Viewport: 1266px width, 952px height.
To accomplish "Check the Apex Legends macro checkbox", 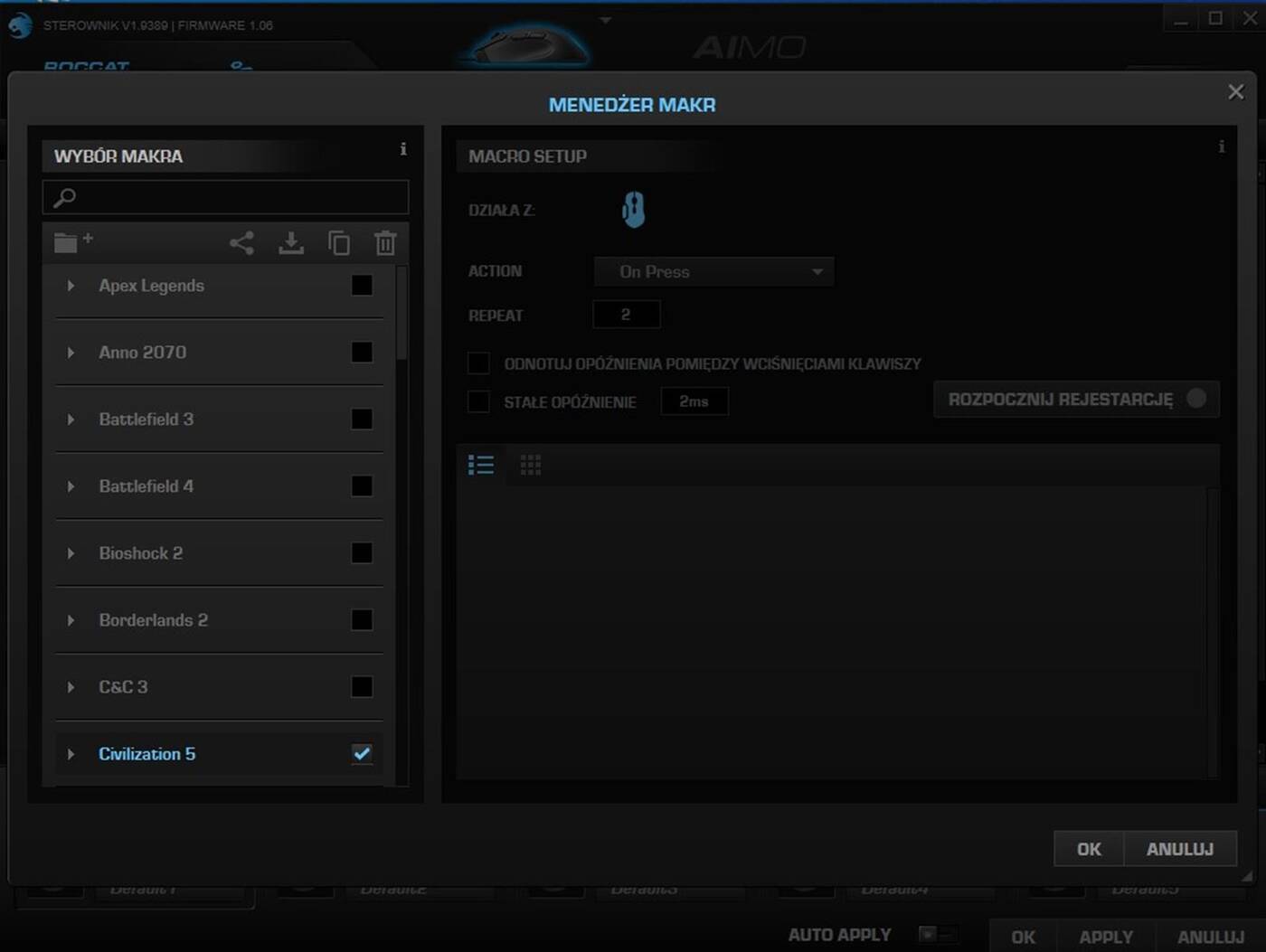I will [x=361, y=285].
